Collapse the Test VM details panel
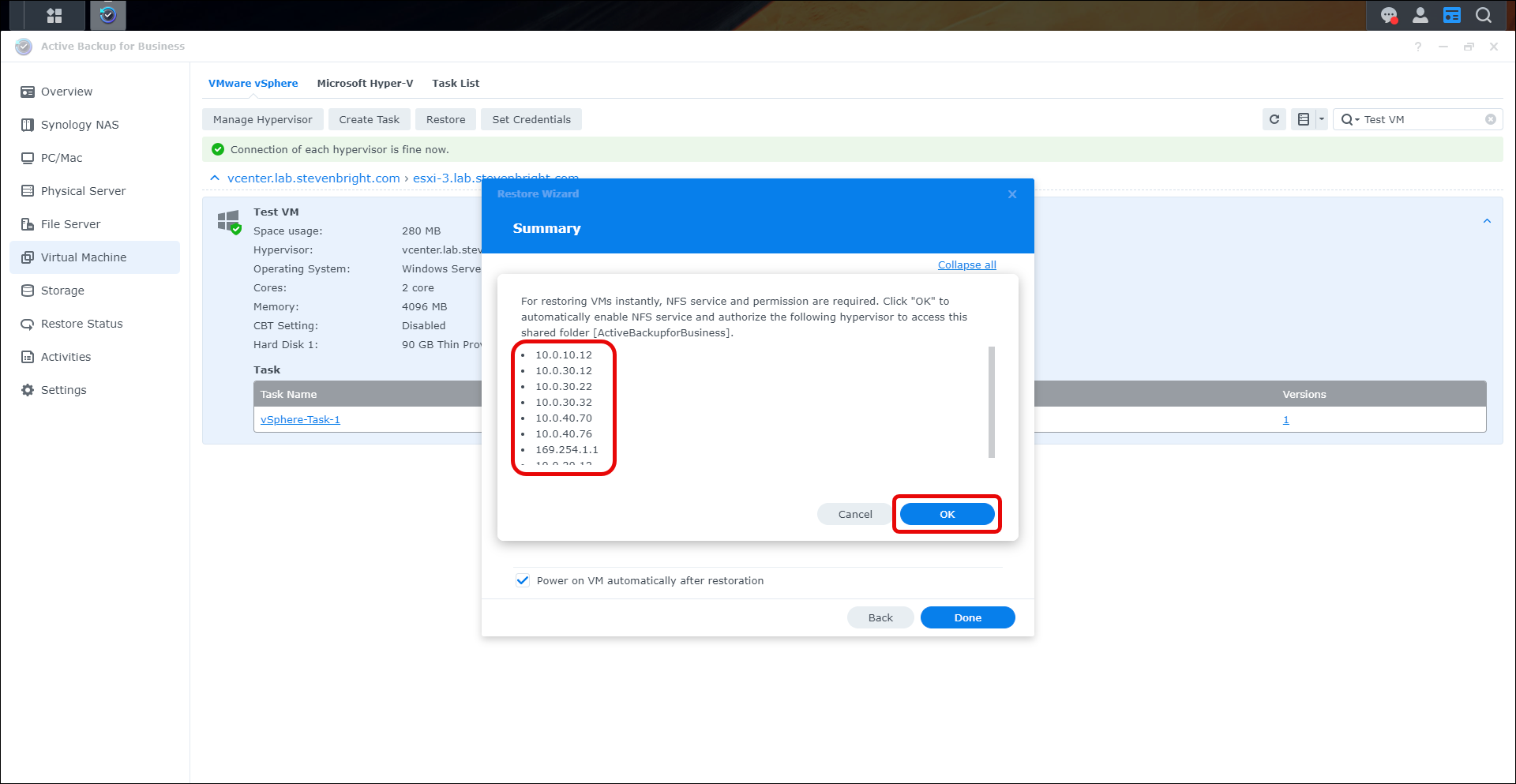Screen dimensions: 1516x784 tap(1487, 221)
